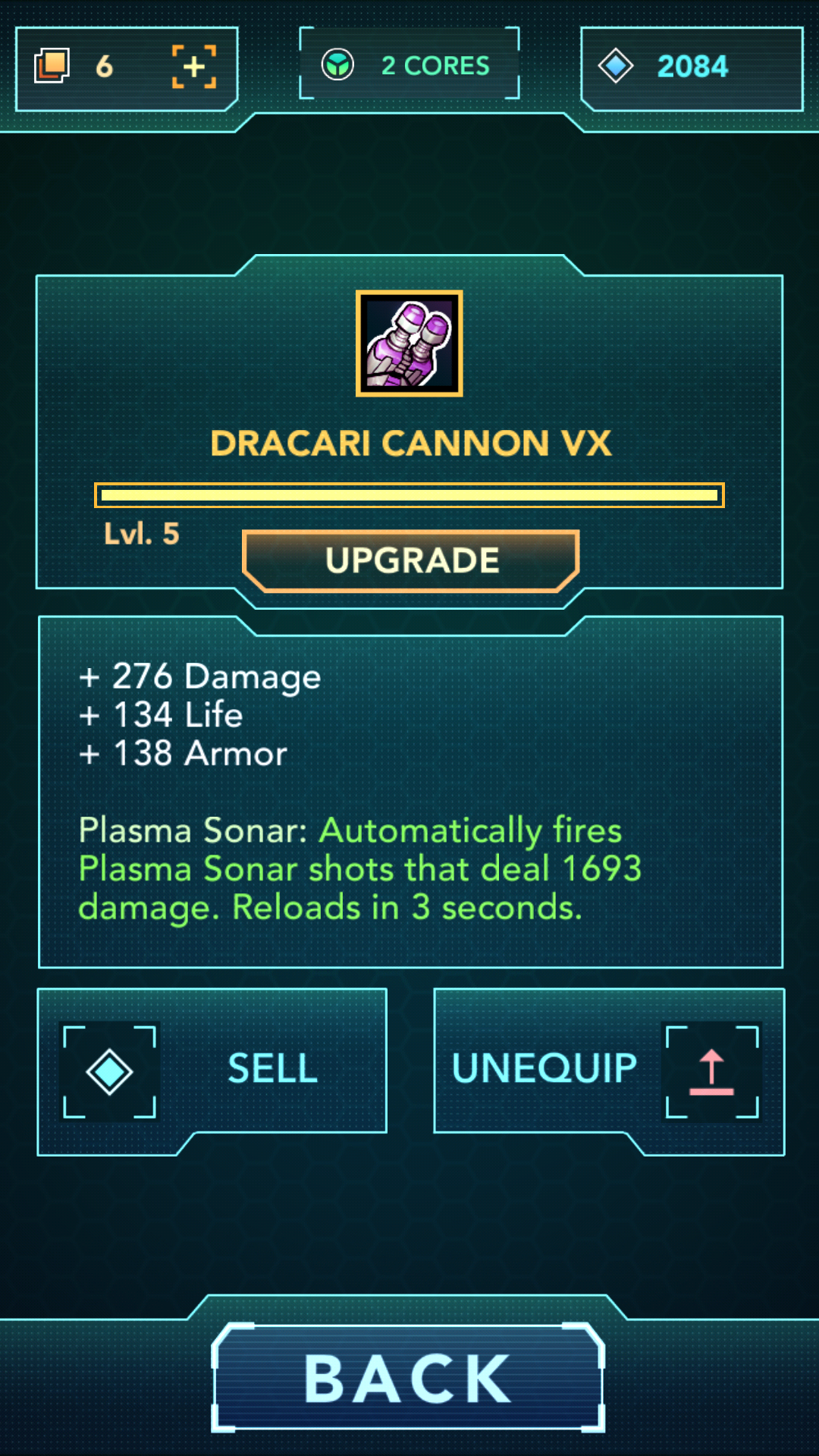819x1456 pixels.
Task: Select the Dracari Cannon item thumbnail
Action: point(409,344)
